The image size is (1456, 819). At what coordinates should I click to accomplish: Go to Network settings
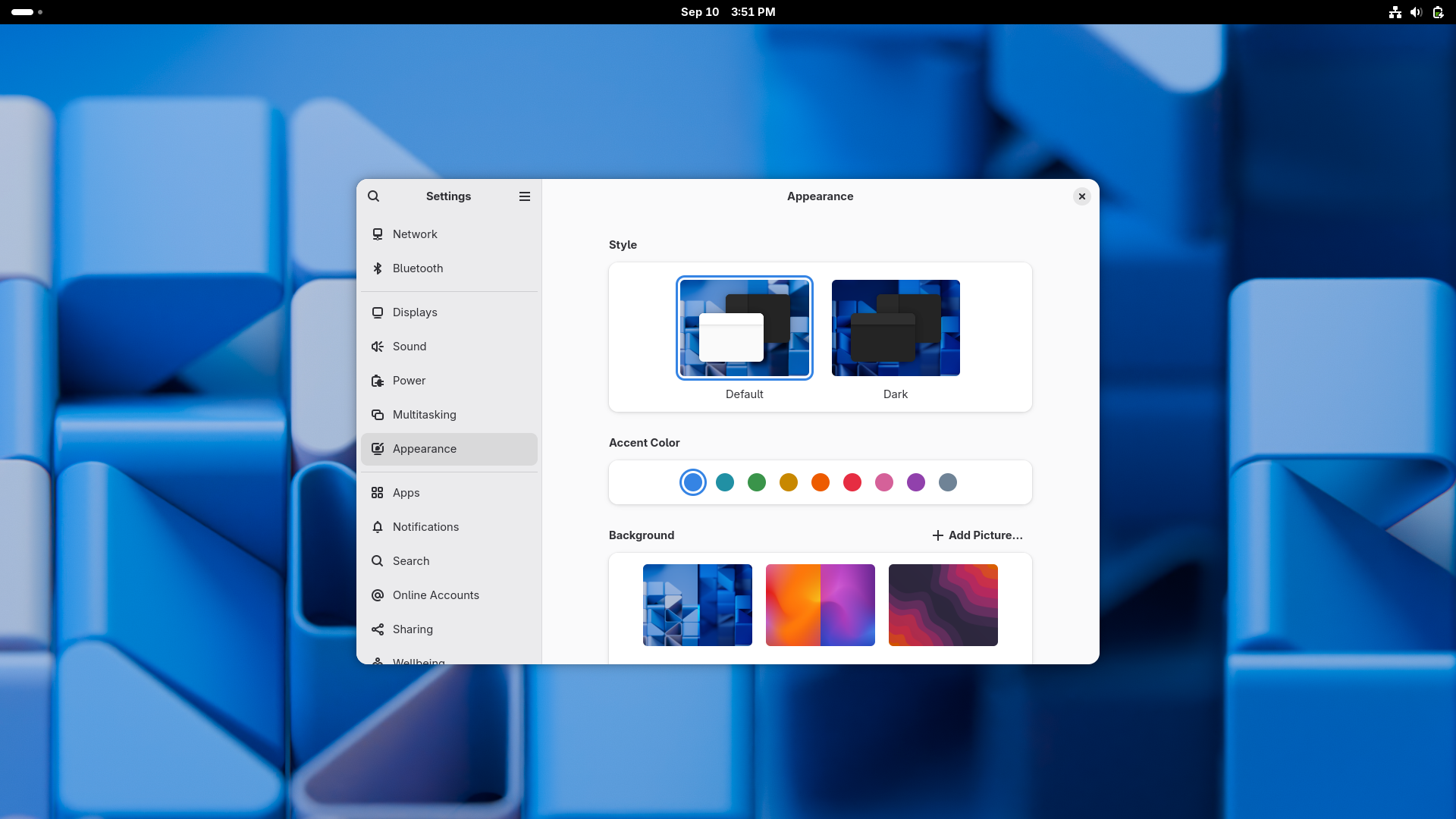(x=449, y=234)
